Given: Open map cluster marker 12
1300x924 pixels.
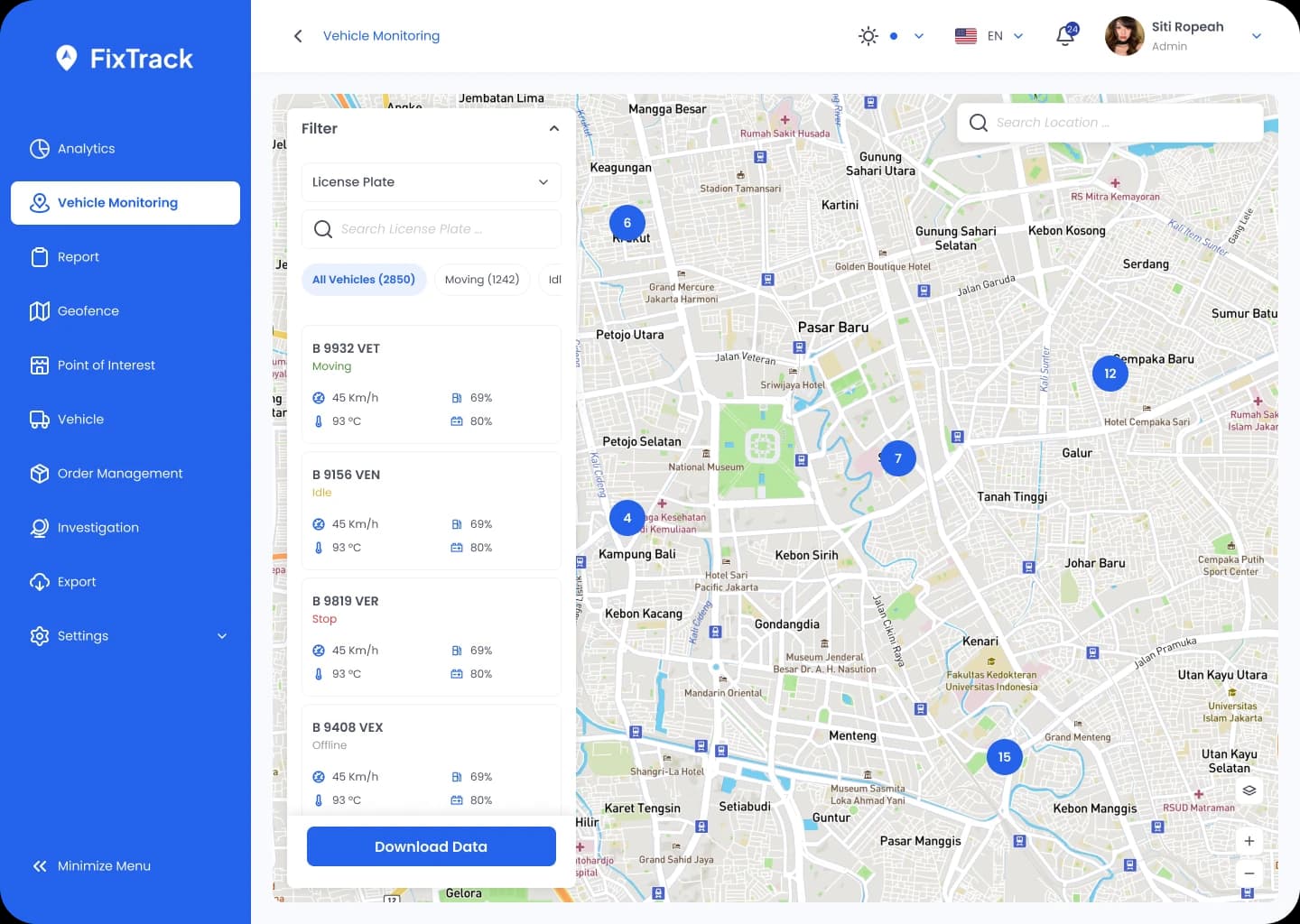Looking at the screenshot, I should (1110, 374).
